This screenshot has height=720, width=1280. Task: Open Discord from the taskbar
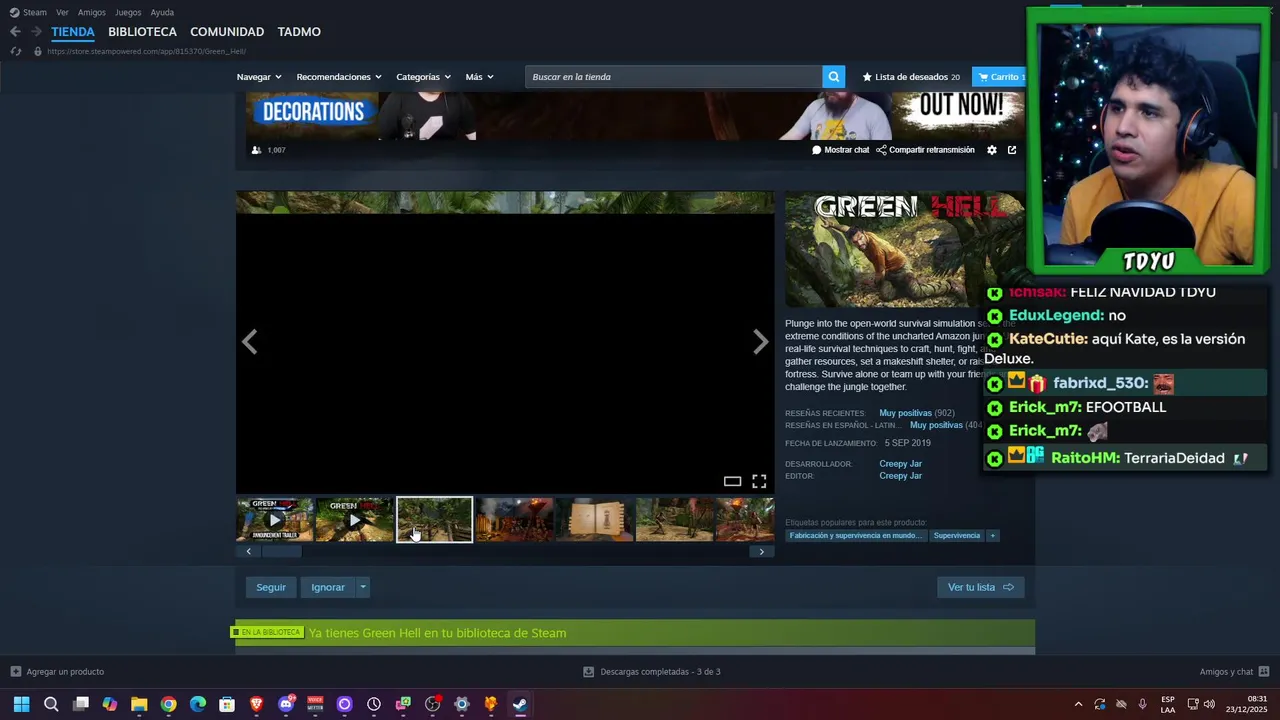286,704
